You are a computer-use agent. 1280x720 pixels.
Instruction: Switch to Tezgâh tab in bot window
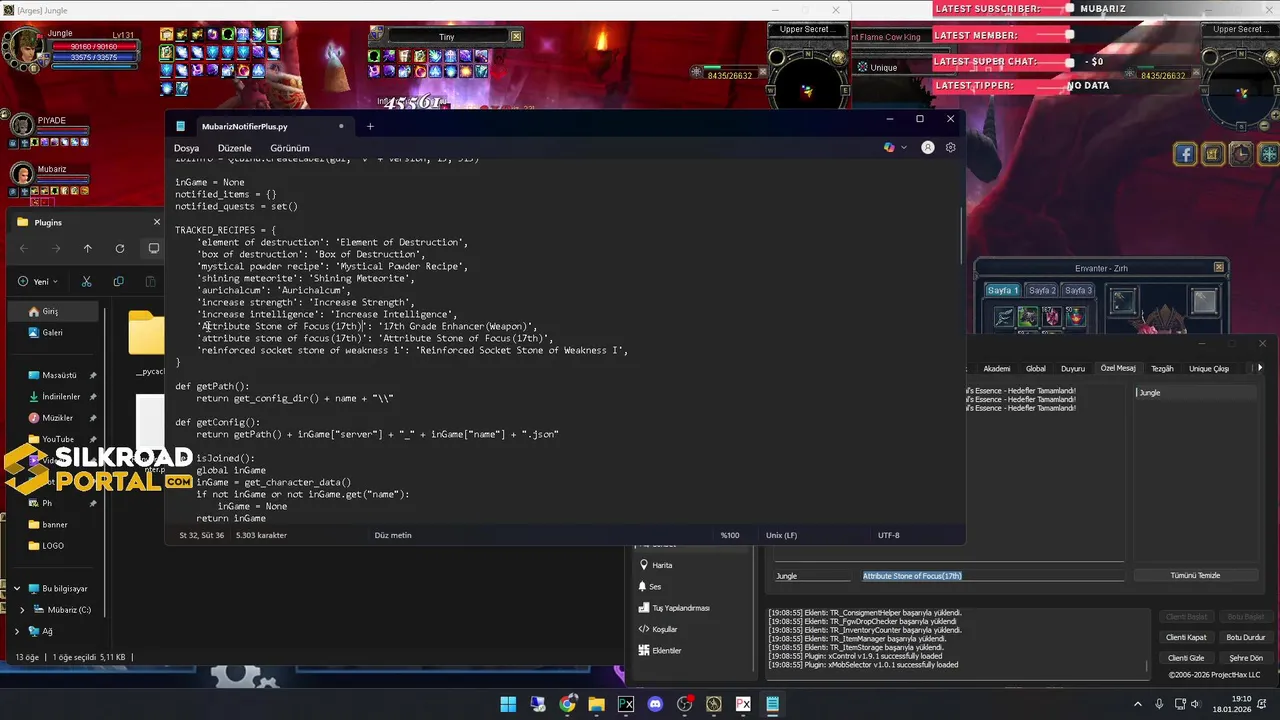(1162, 368)
